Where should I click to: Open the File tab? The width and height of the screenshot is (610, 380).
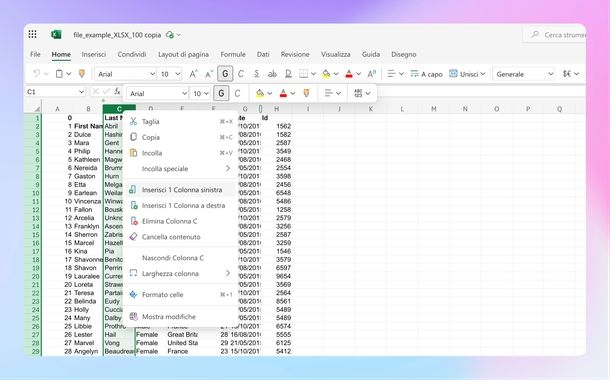35,54
